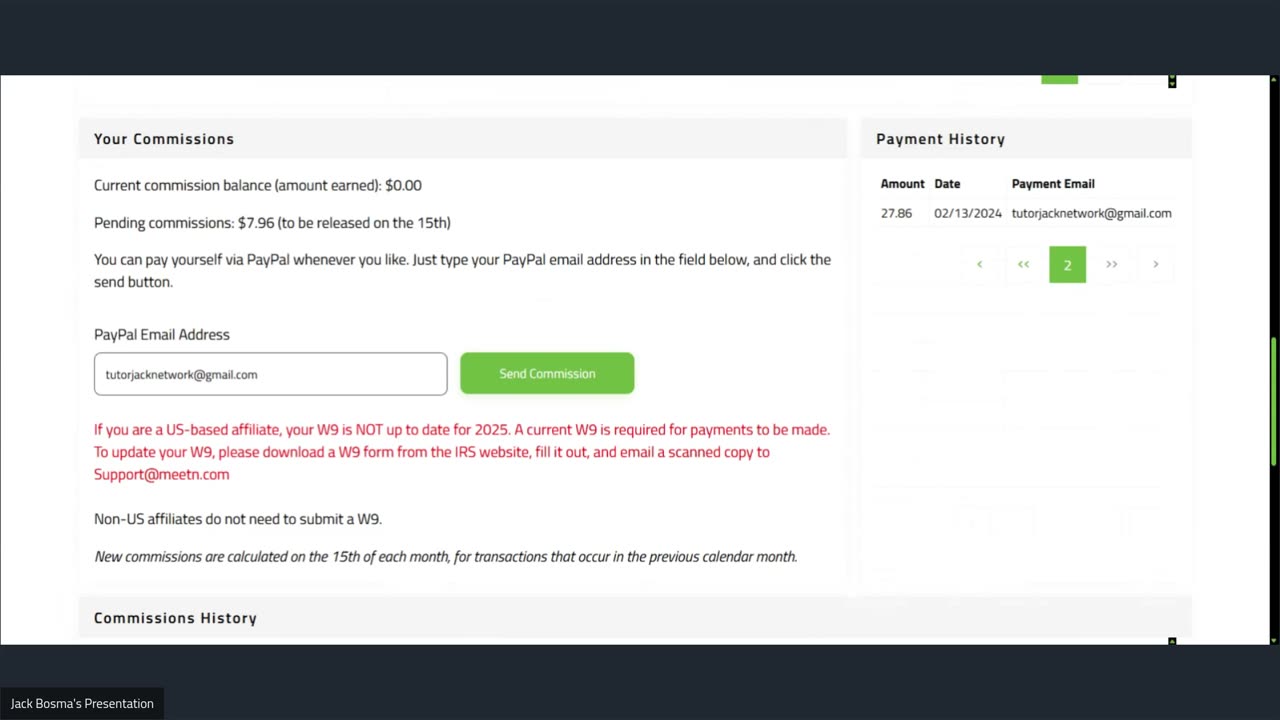Click the 02/13/2024 payment date cell
This screenshot has width=1280, height=720.
tap(967, 213)
